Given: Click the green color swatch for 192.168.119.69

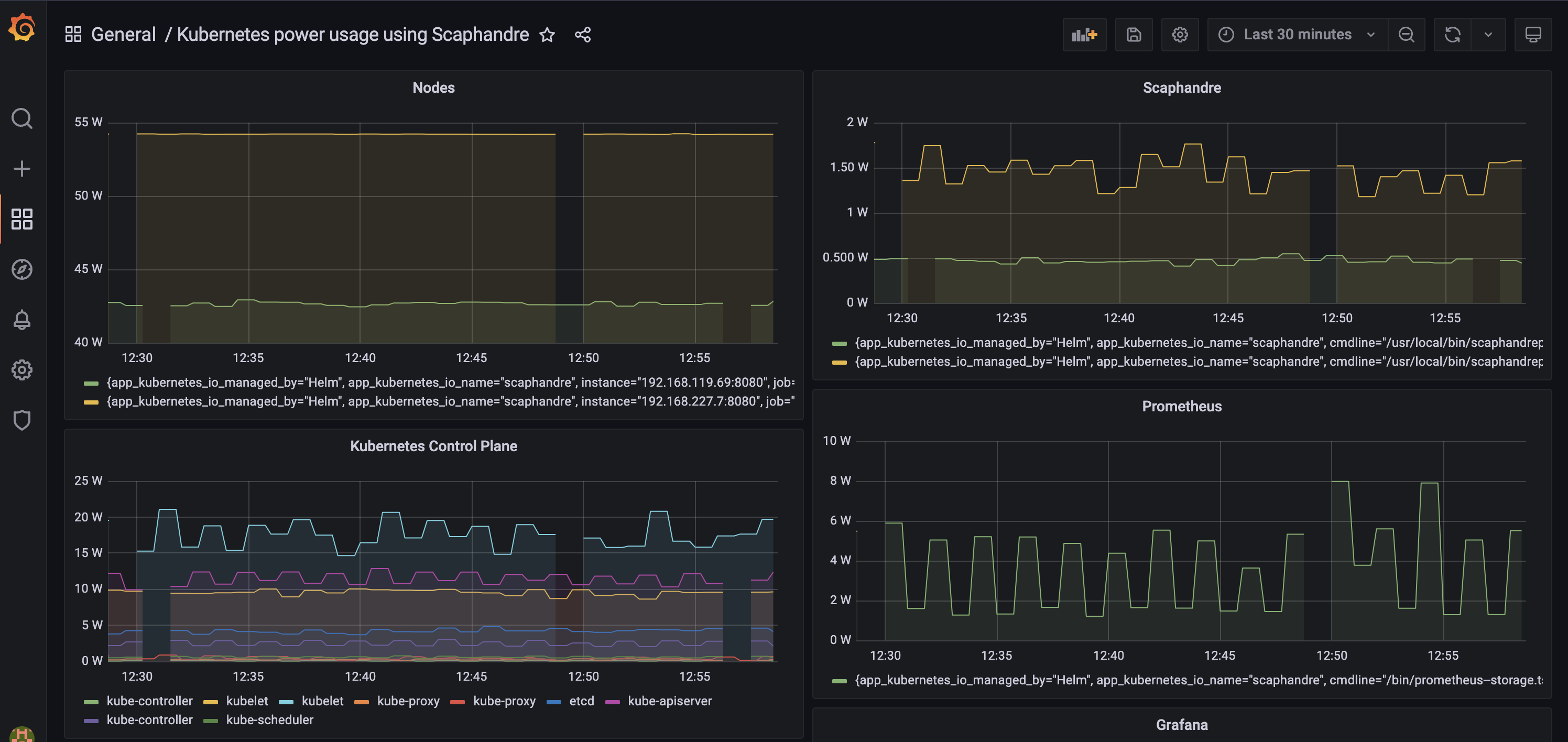Looking at the screenshot, I should [91, 384].
